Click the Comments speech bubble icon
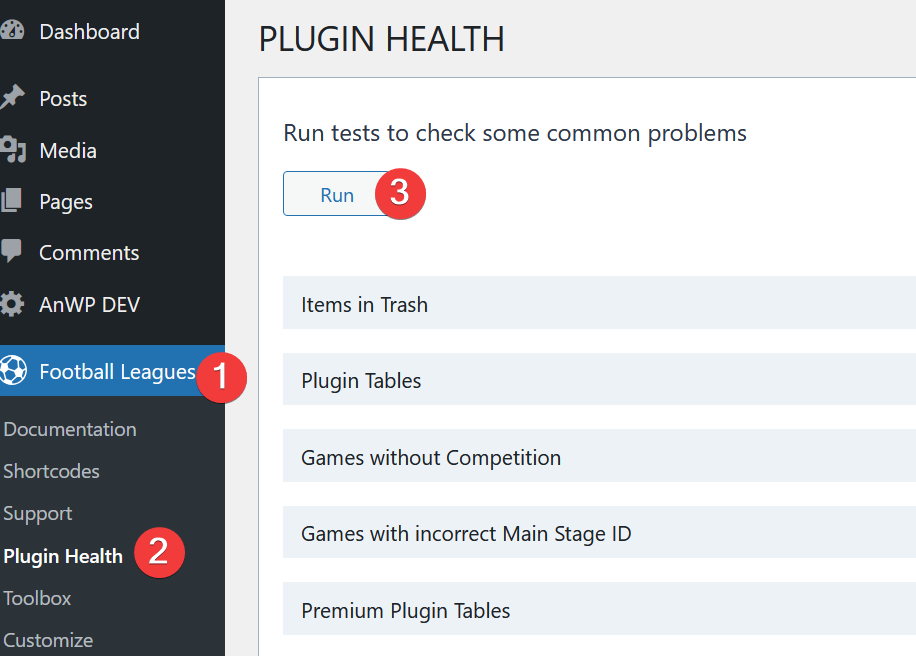Screen dimensions: 916x656 pyautogui.click(x=11, y=251)
